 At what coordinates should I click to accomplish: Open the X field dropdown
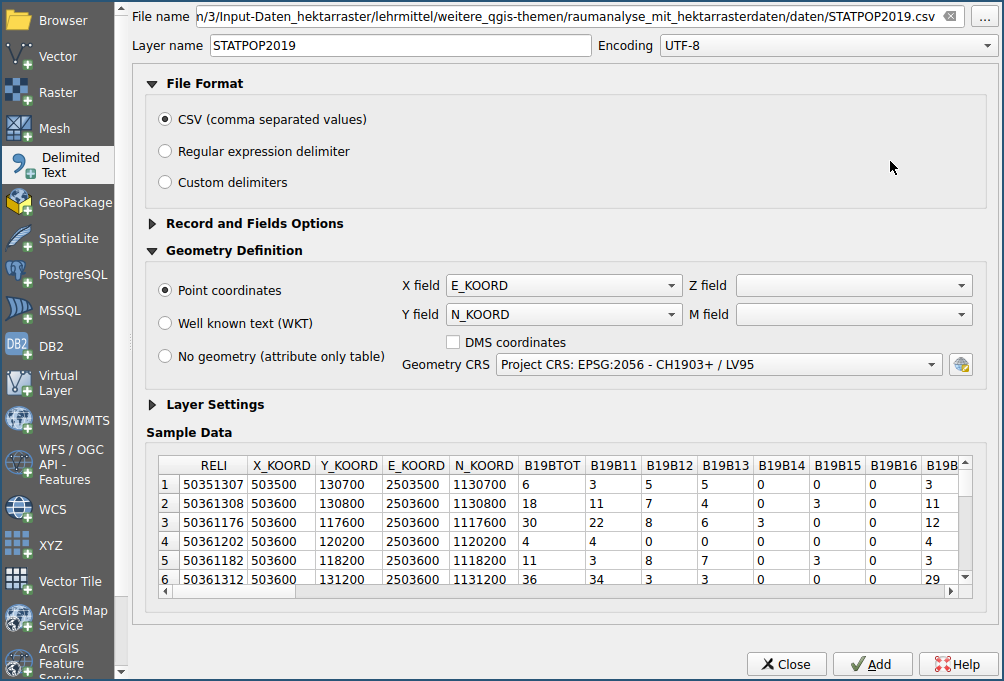[565, 286]
